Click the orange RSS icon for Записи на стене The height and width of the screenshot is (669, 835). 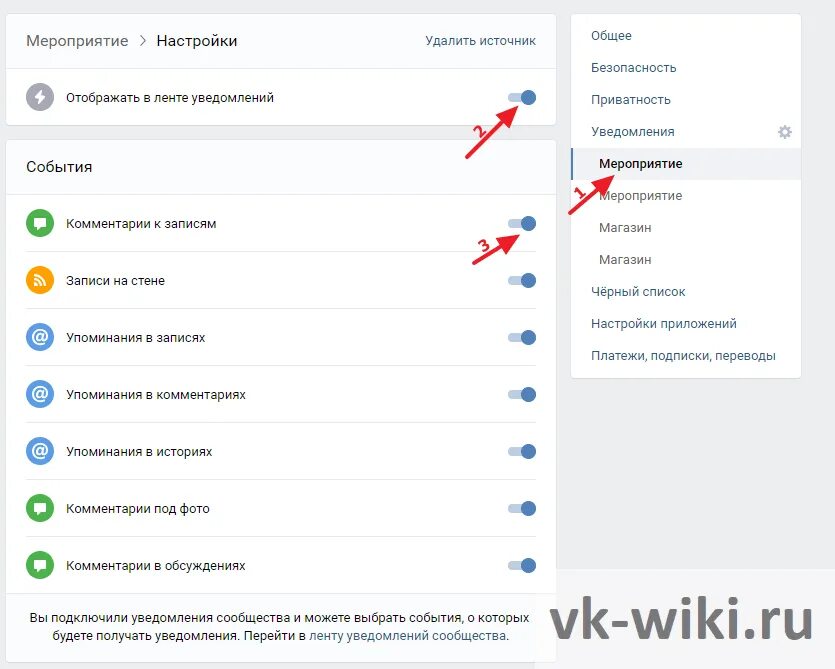pyautogui.click(x=40, y=281)
